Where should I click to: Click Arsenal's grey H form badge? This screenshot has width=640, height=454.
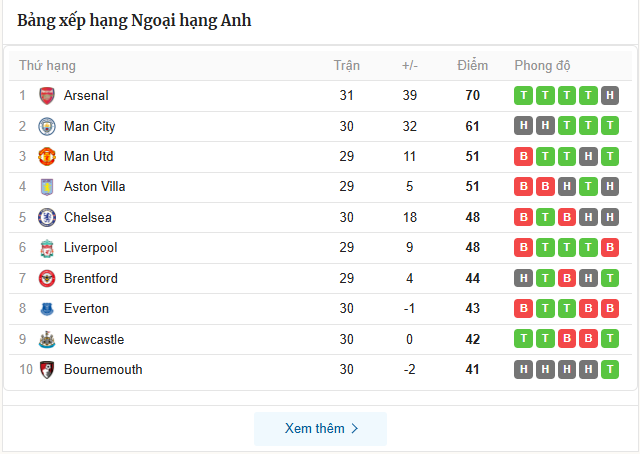610,96
